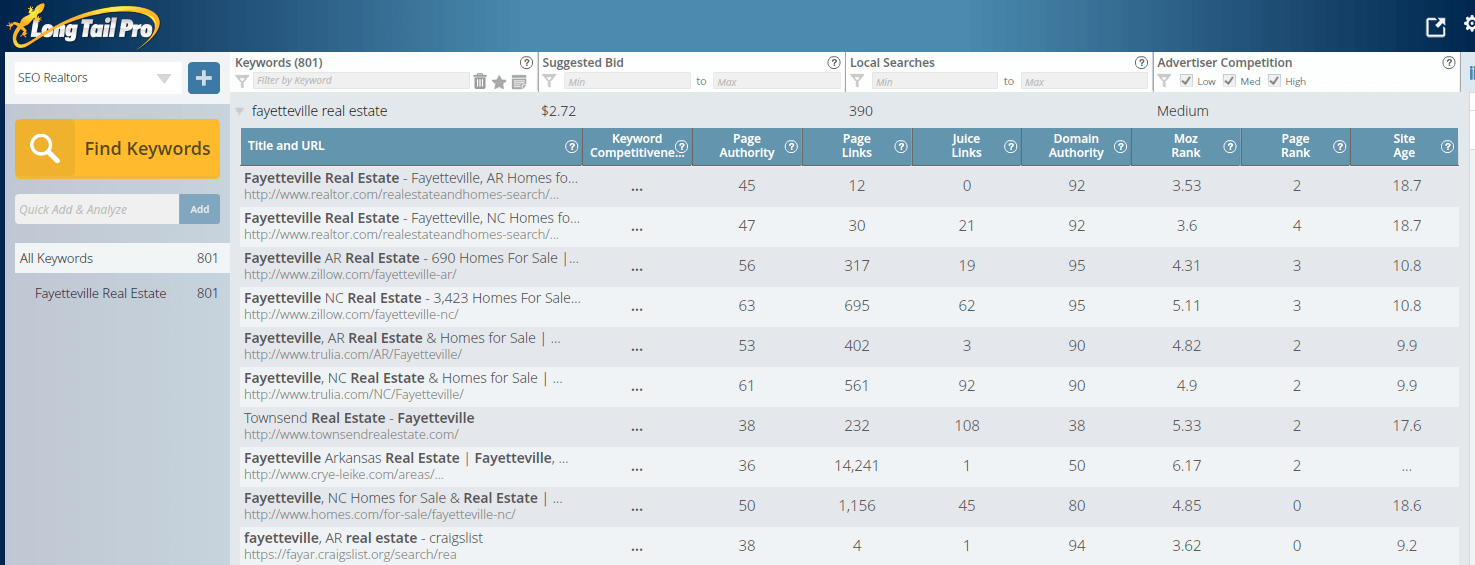Click Juice Links value 108

[x=967, y=425]
